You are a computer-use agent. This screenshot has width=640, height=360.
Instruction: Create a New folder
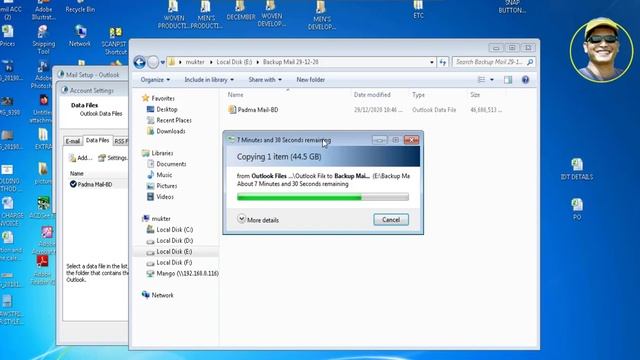click(x=311, y=80)
